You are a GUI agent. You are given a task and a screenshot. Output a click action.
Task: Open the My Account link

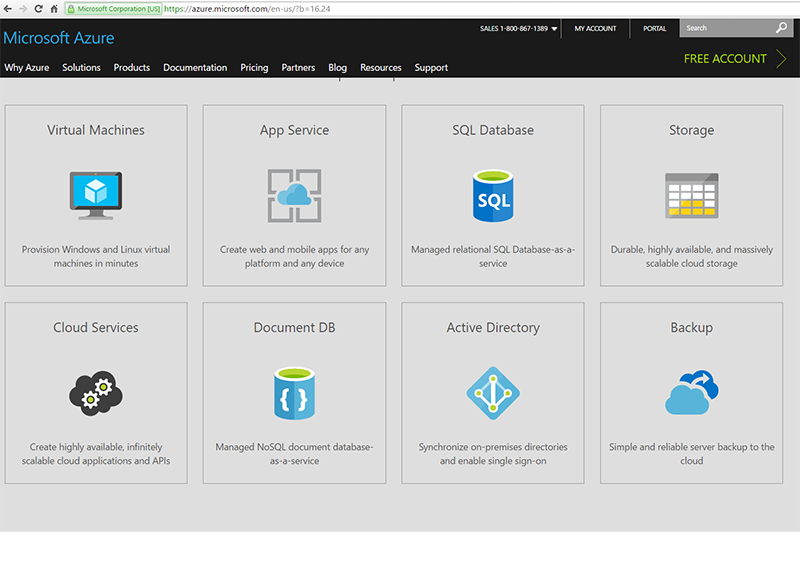pos(595,29)
